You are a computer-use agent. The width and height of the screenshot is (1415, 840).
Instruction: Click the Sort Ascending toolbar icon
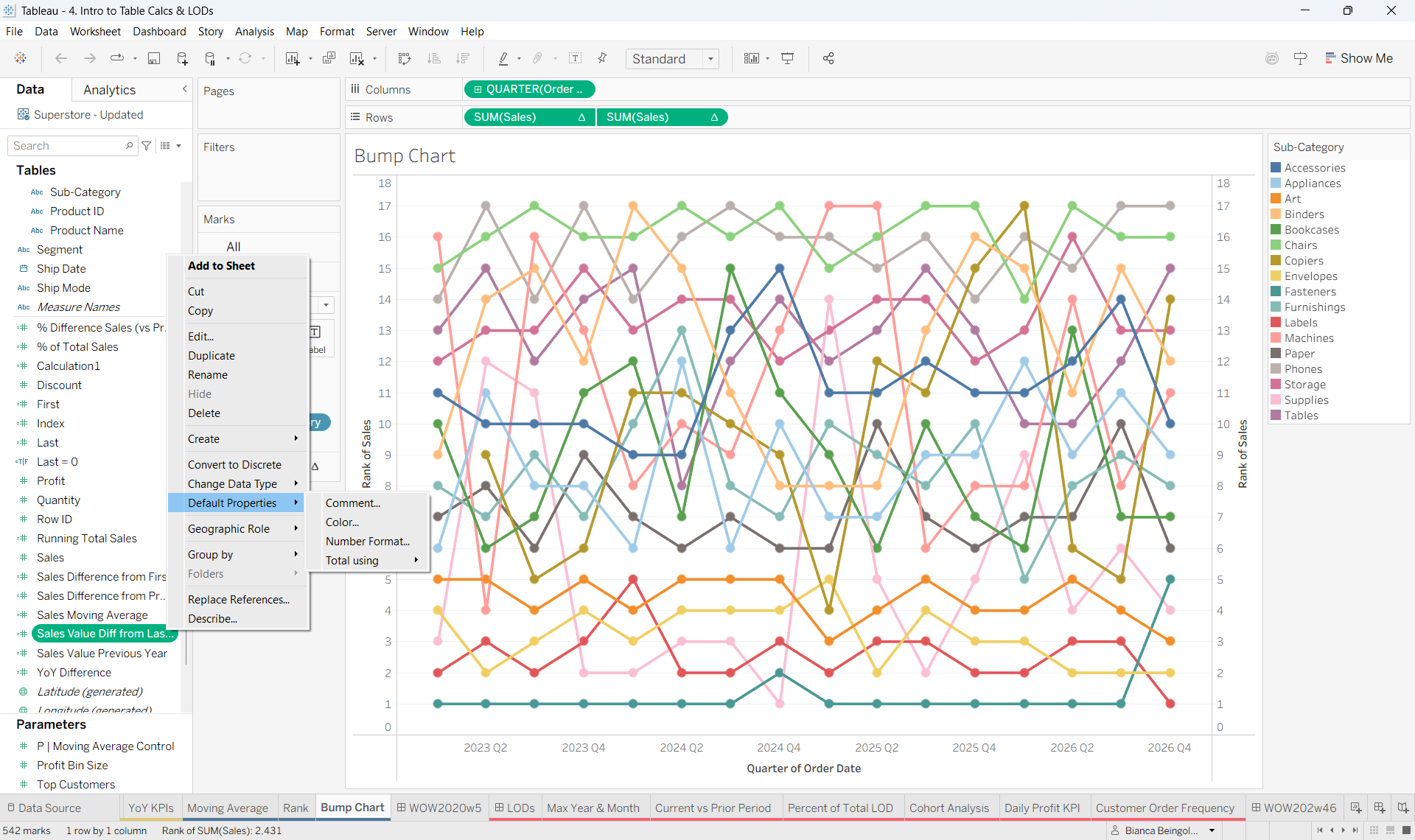point(434,59)
